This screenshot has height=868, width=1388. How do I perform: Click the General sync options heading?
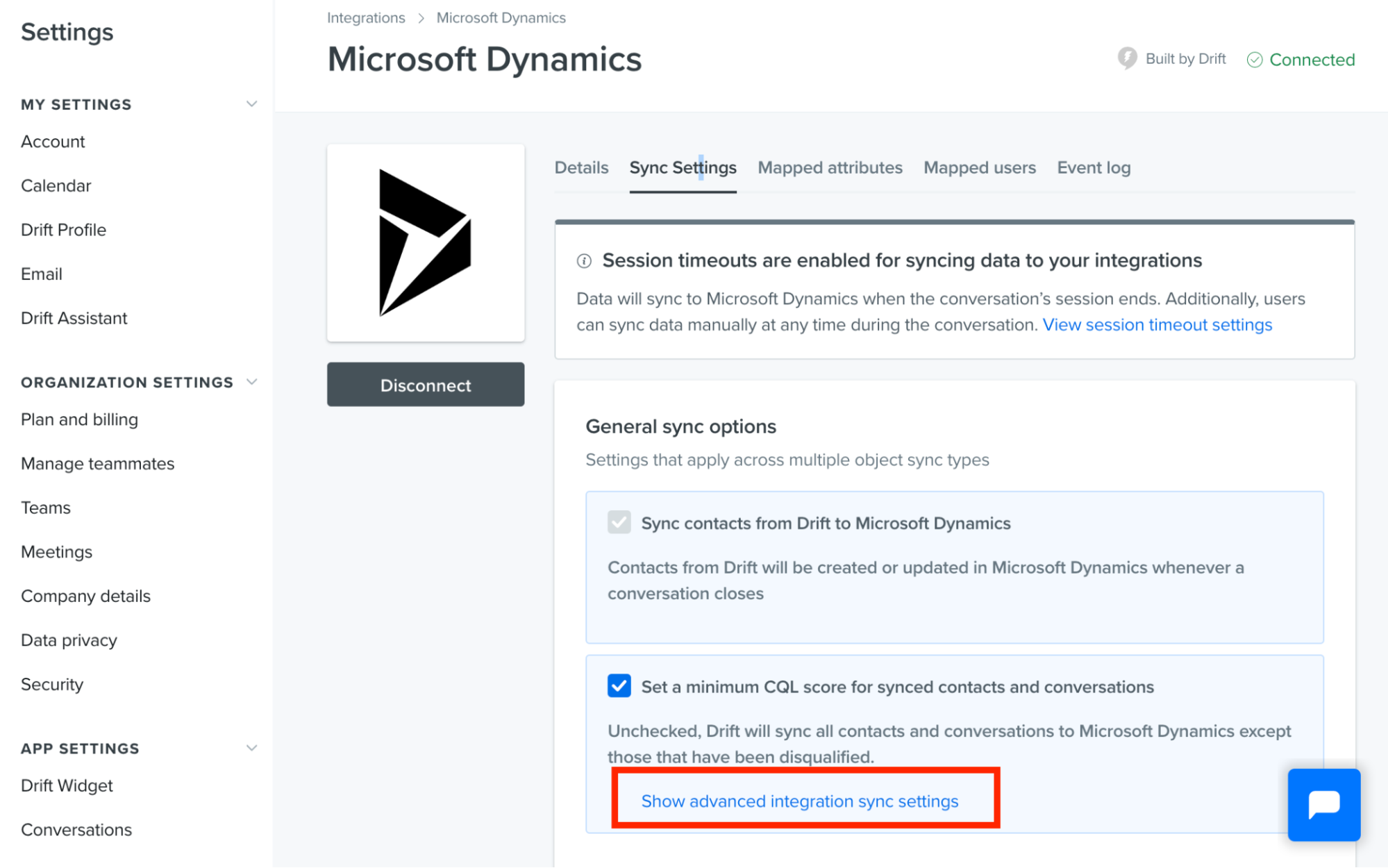click(680, 426)
